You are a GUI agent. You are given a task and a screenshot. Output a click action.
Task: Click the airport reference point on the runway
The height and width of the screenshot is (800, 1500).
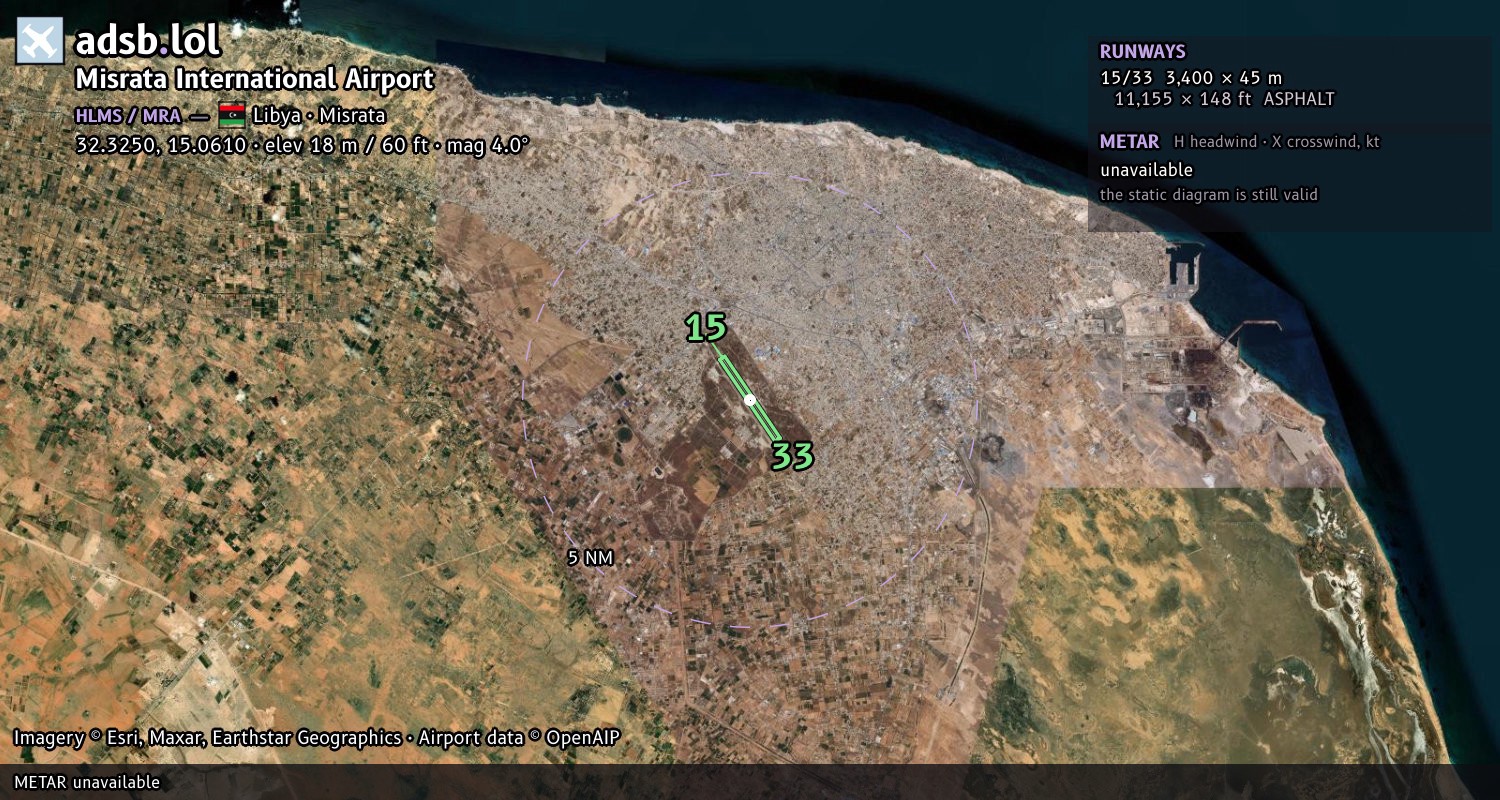tap(750, 400)
